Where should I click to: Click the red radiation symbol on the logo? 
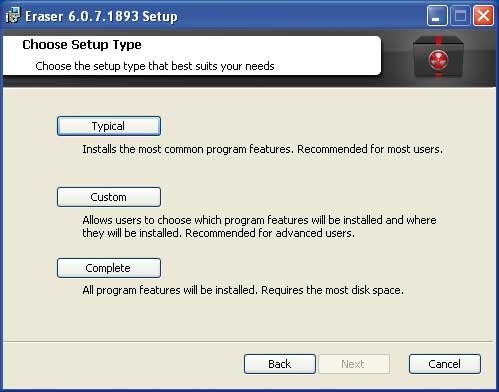point(438,60)
